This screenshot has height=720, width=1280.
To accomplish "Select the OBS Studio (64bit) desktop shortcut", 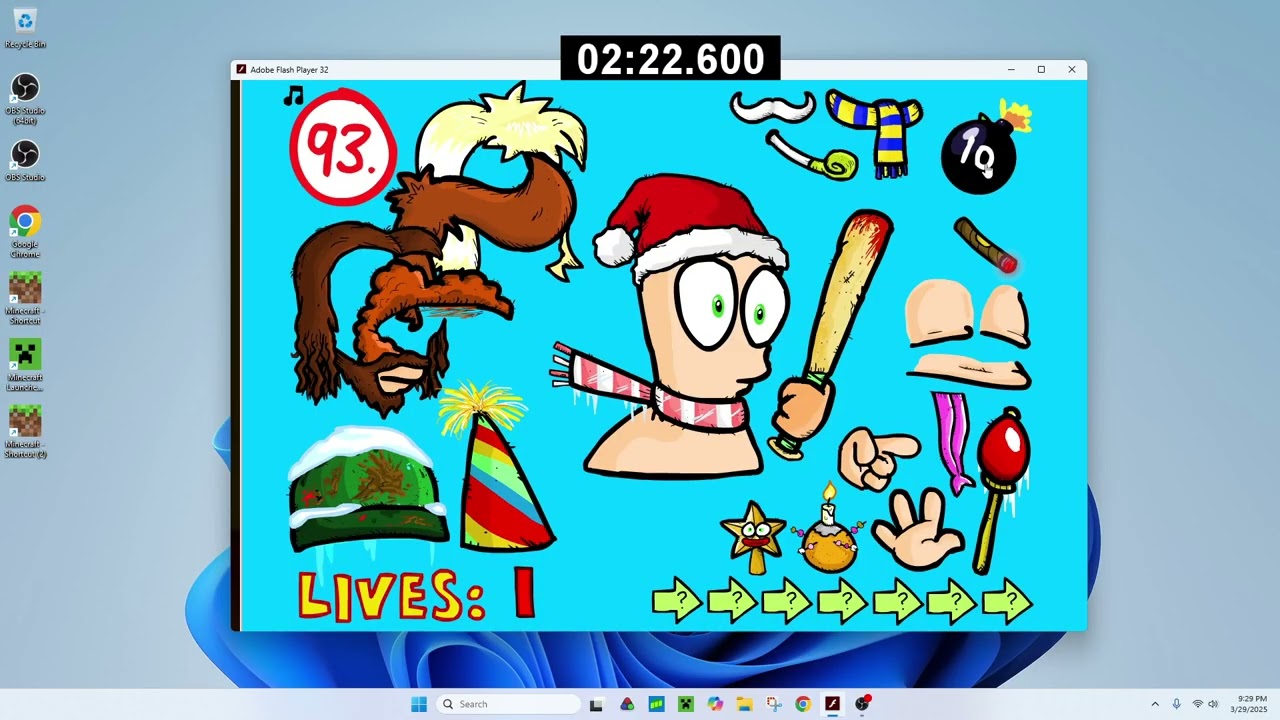I will click(25, 97).
